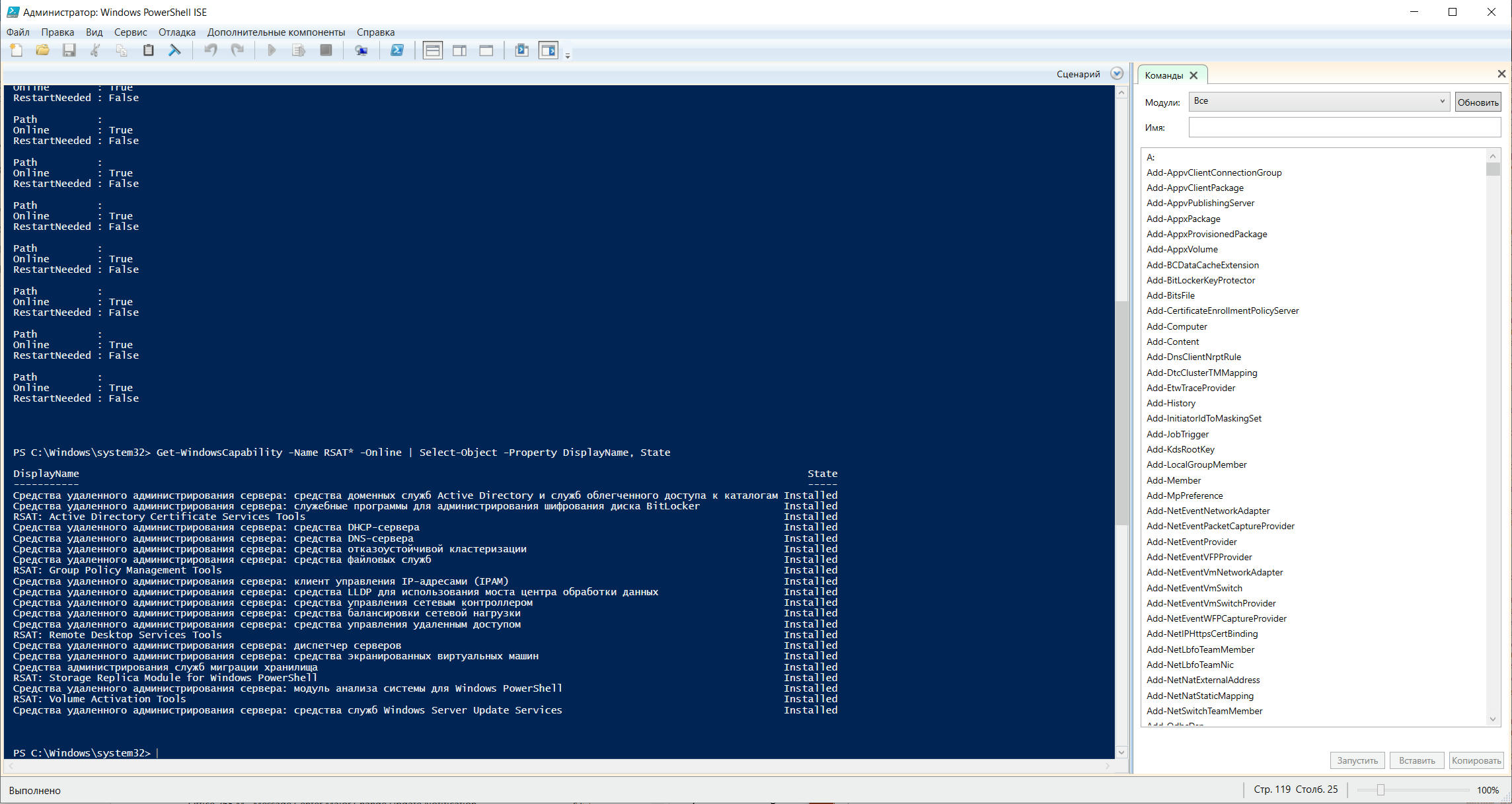Click the Обновить refresh button

pyautogui.click(x=1478, y=102)
